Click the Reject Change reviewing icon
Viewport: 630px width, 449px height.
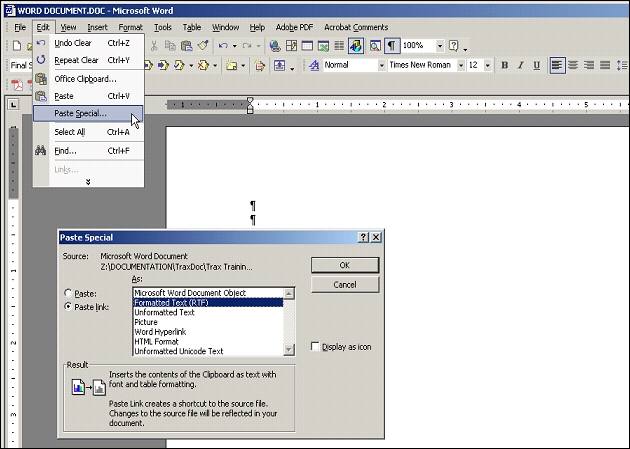203,65
